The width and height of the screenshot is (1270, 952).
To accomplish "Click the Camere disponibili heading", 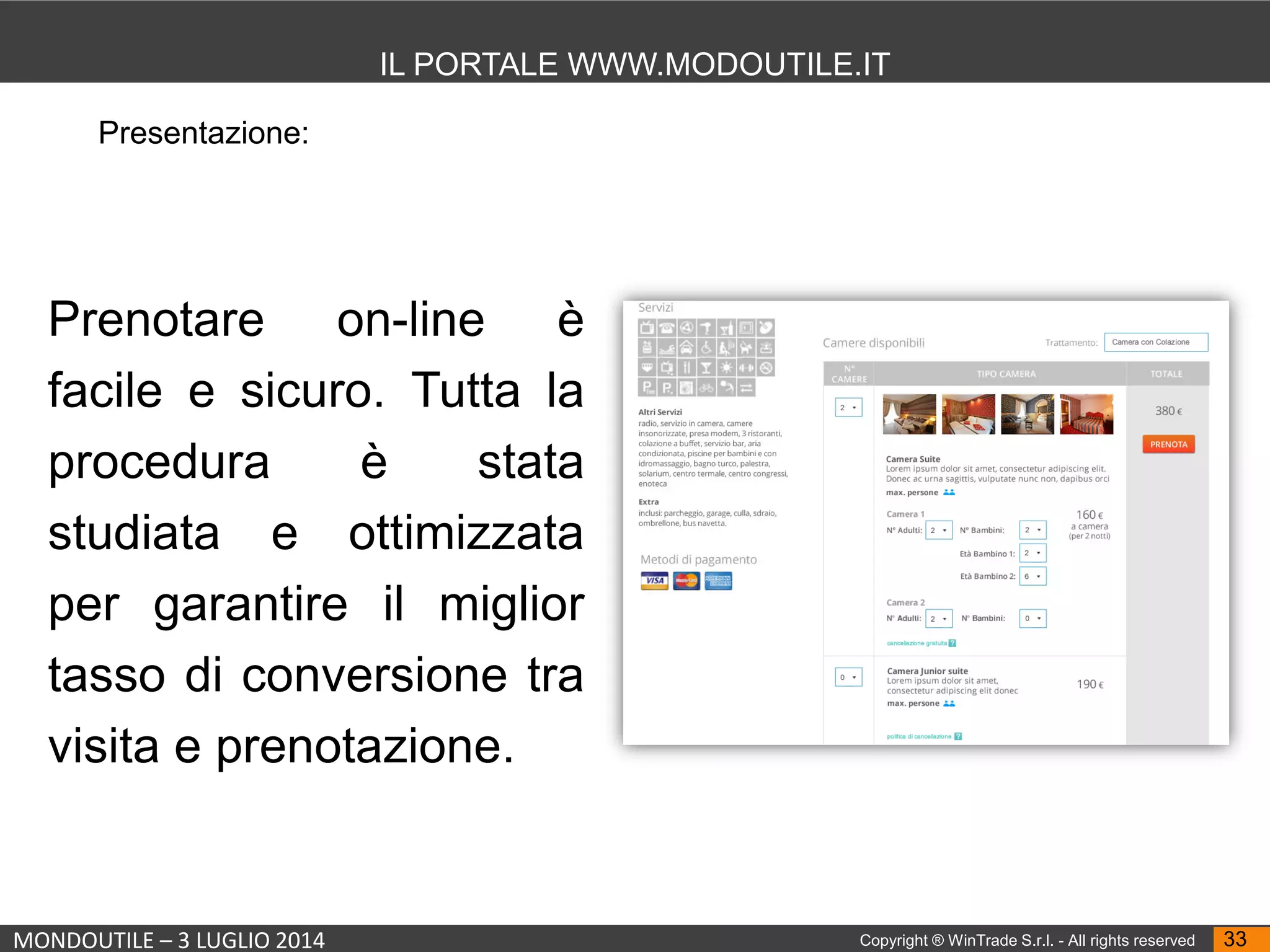I will coord(873,343).
